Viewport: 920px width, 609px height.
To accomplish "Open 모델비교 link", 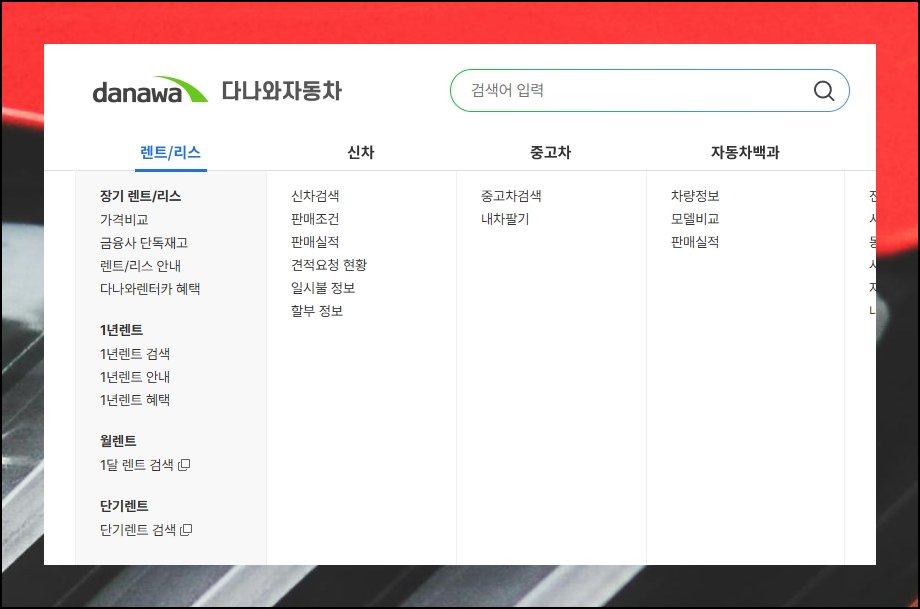I will (695, 219).
